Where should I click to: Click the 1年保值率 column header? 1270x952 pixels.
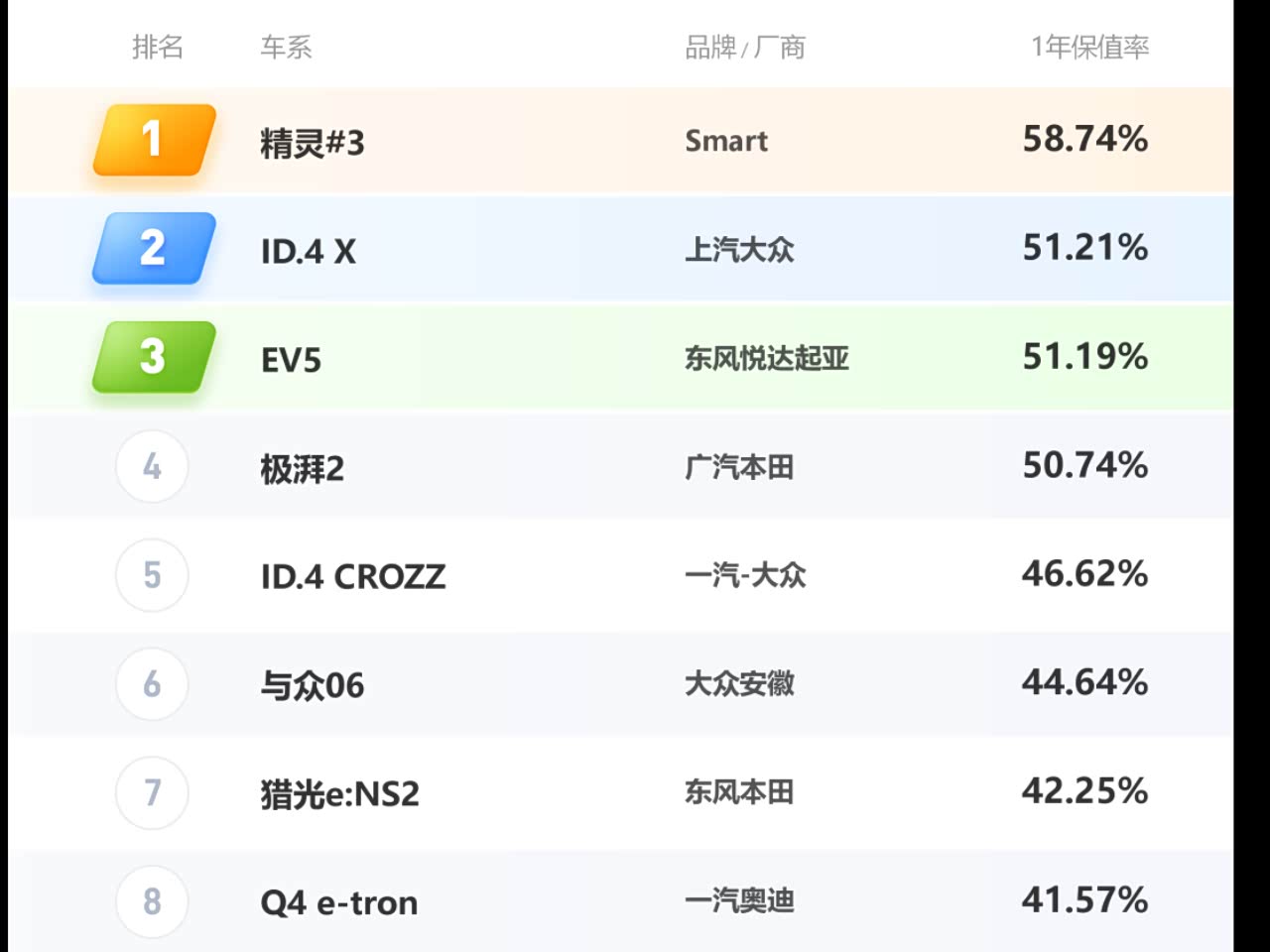coord(1089,47)
